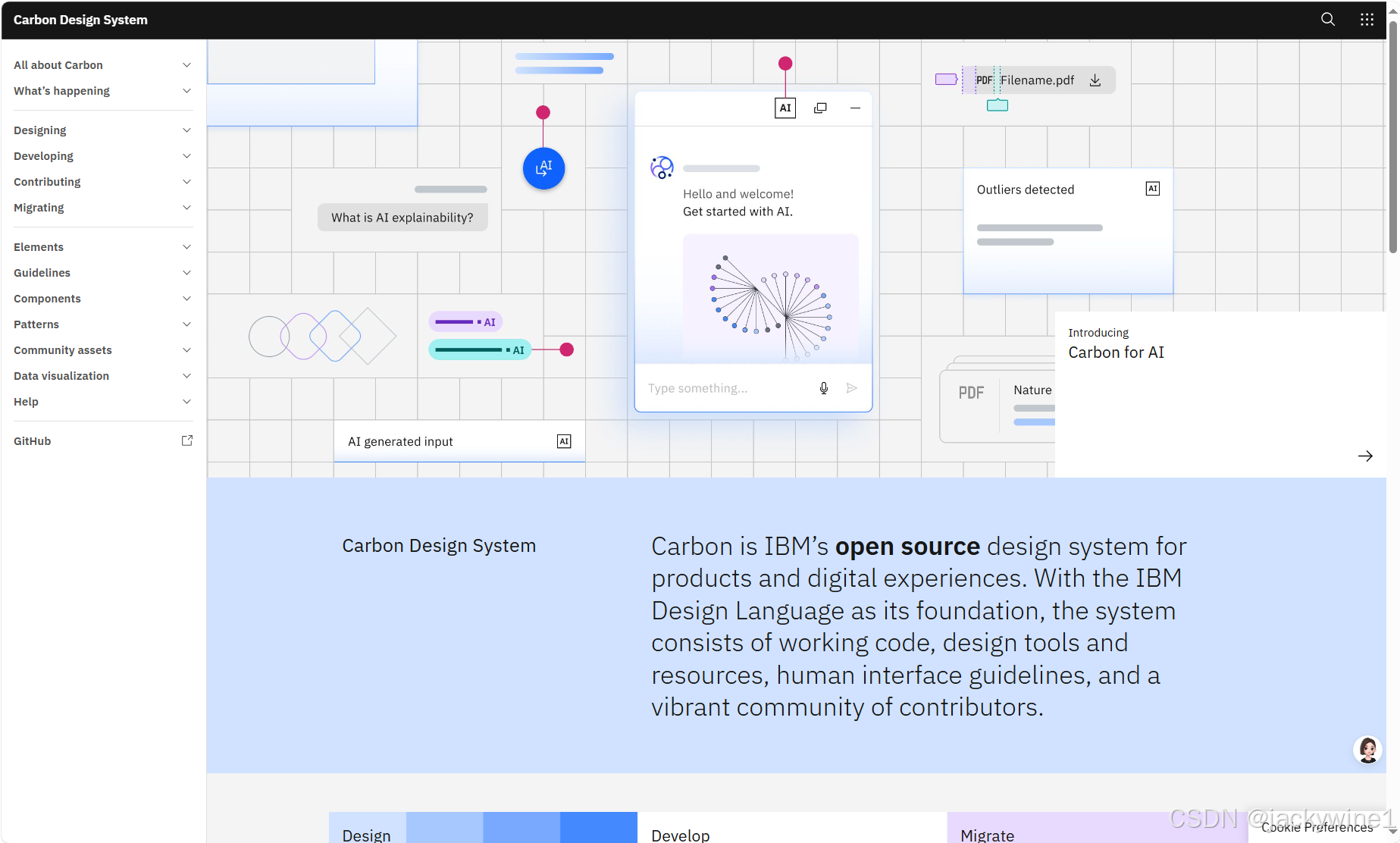Viewport: 1400px width, 843px height.
Task: Click the Filename.pdf file chip
Action: point(1038,80)
